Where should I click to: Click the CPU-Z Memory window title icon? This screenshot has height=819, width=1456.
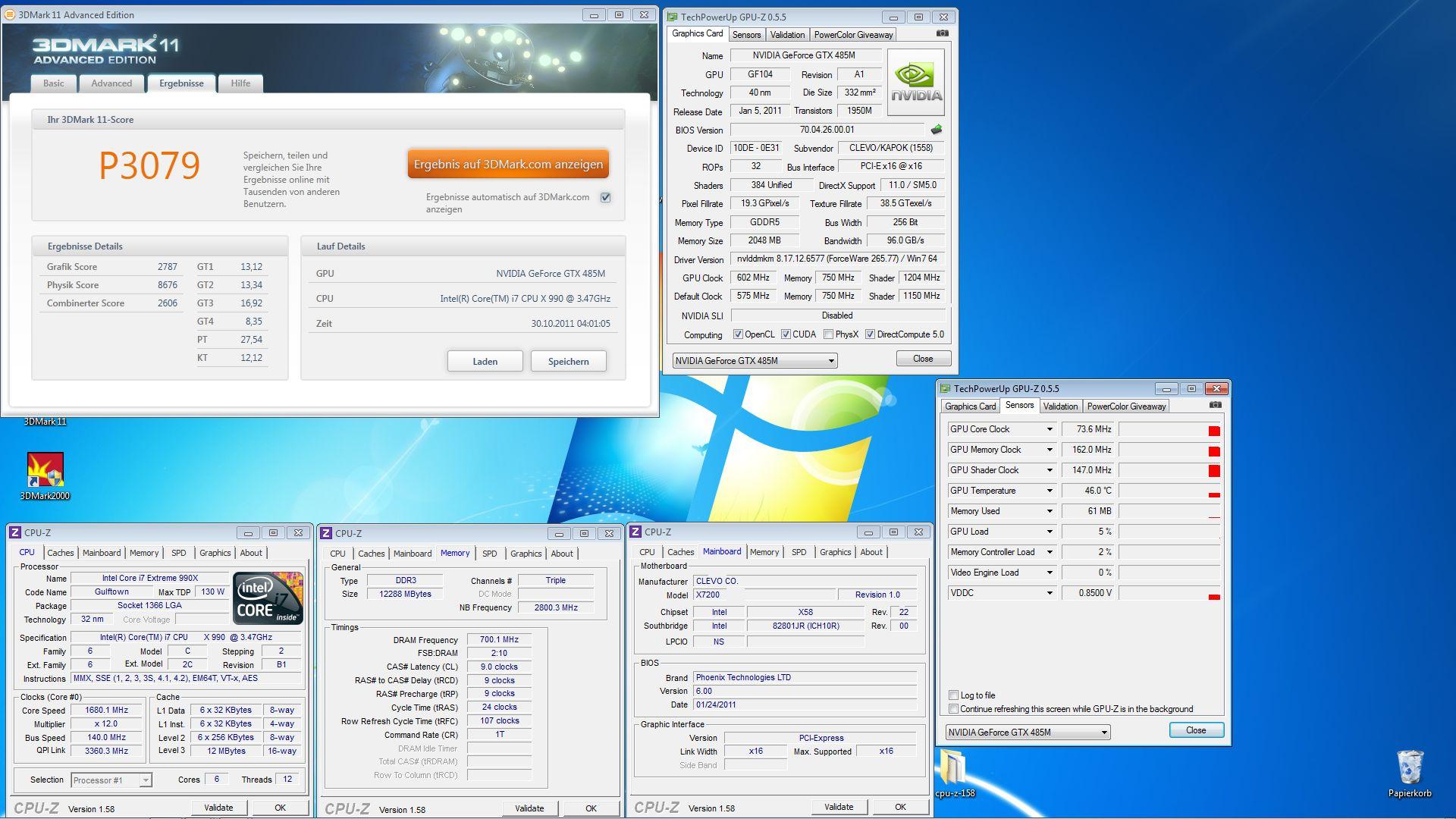[x=326, y=533]
